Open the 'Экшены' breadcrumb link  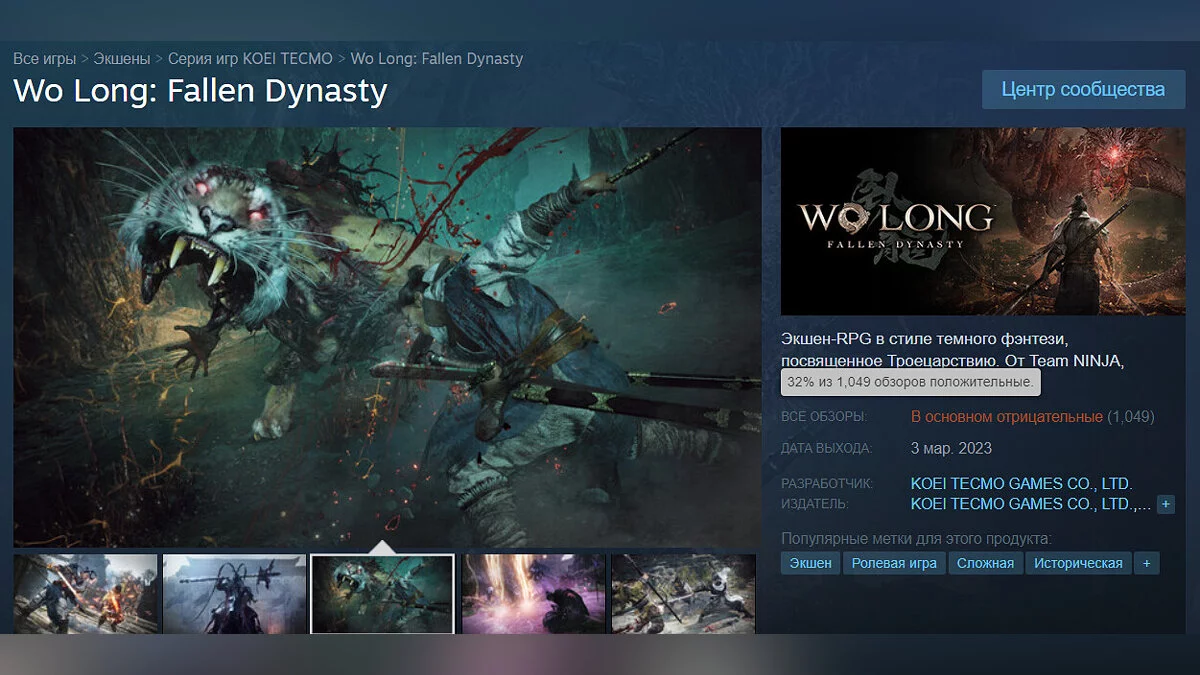click(x=122, y=58)
